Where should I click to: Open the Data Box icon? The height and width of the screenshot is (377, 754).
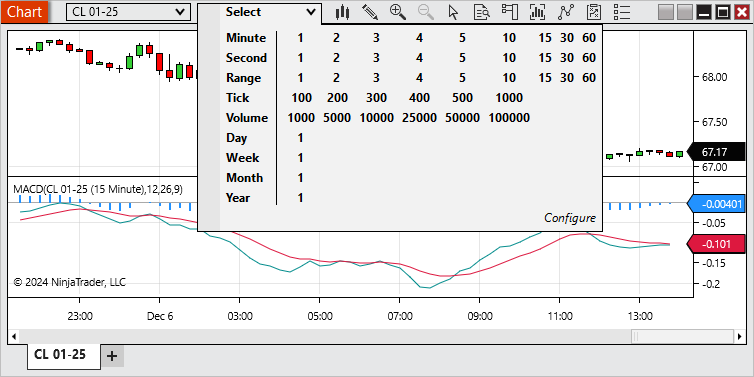481,12
